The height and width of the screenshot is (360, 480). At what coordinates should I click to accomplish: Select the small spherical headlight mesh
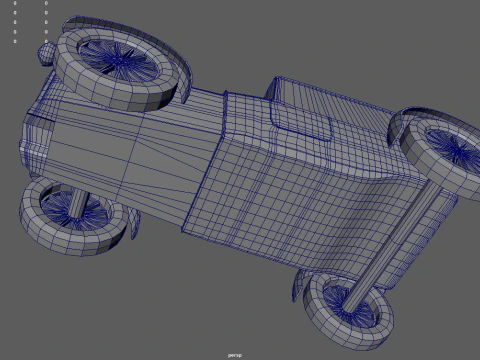pos(45,54)
